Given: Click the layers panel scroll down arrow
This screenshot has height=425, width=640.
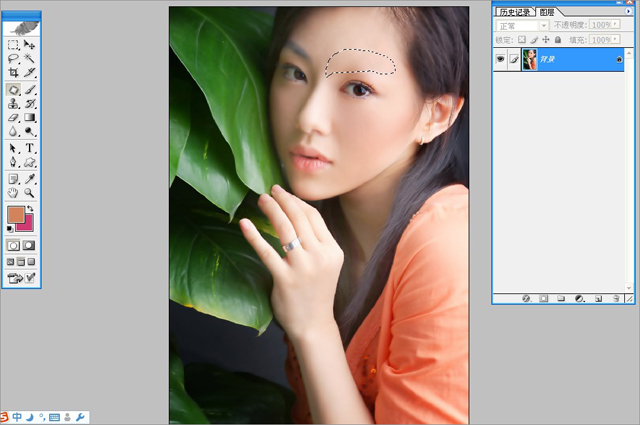Looking at the screenshot, I should point(629,288).
